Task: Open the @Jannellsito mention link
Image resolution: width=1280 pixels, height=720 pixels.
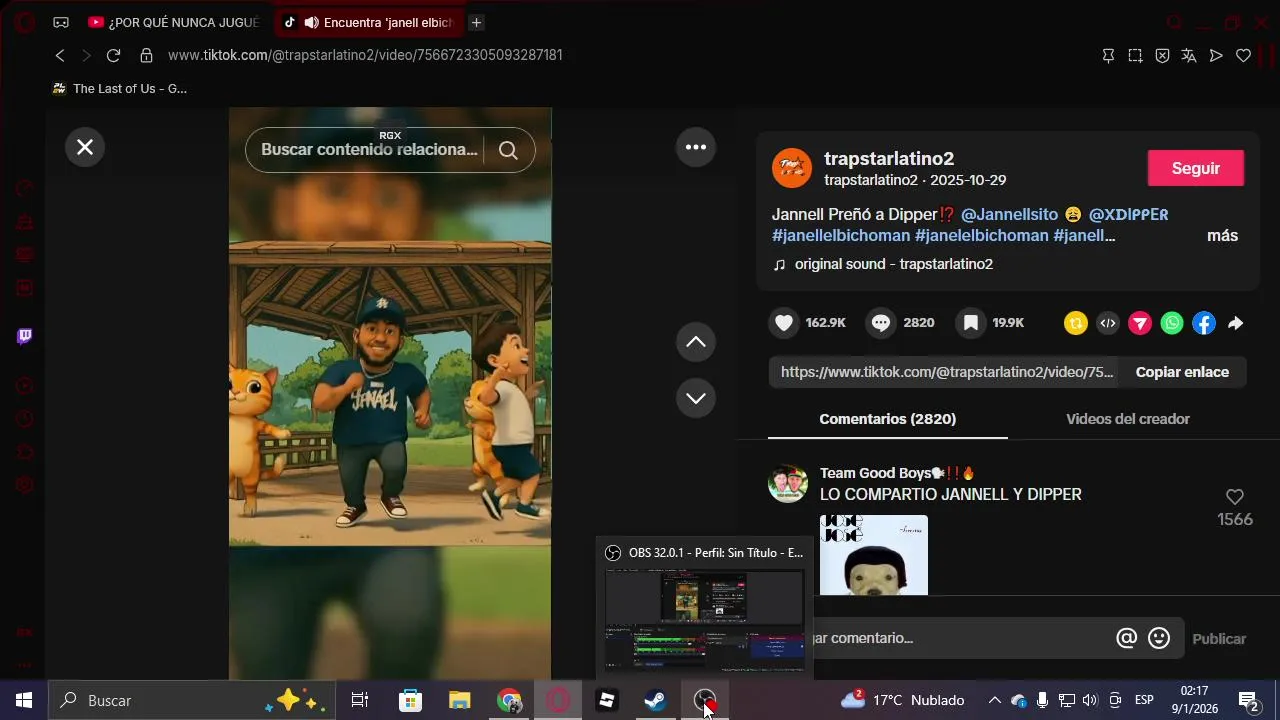Action: (x=1009, y=214)
